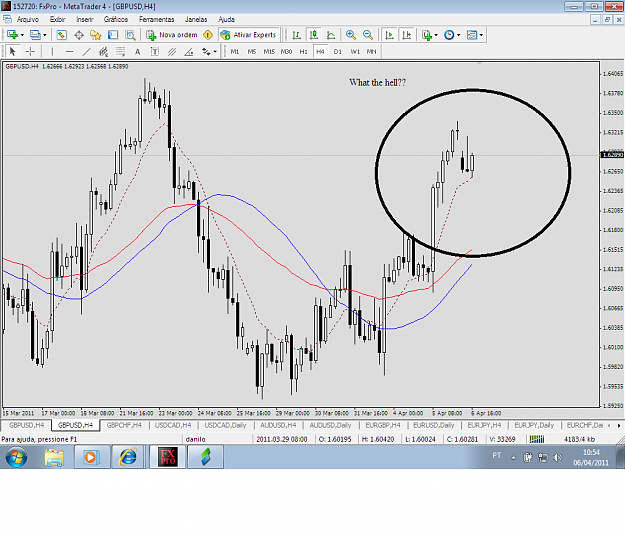Open the Gráficos menu
The height and width of the screenshot is (535, 625).
[x=116, y=19]
